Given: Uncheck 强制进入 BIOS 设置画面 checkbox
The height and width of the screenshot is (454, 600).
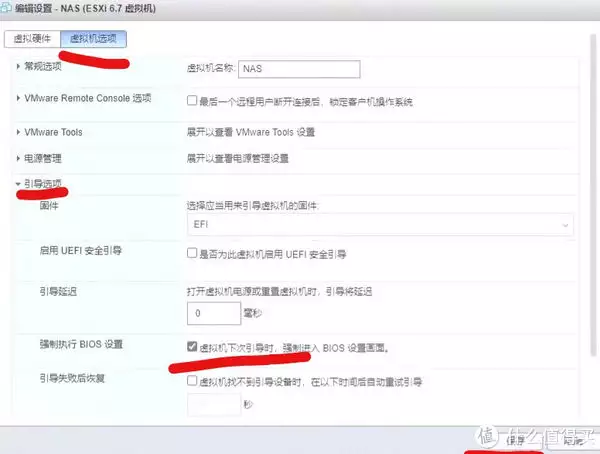Looking at the screenshot, I should pyautogui.click(x=192, y=346).
